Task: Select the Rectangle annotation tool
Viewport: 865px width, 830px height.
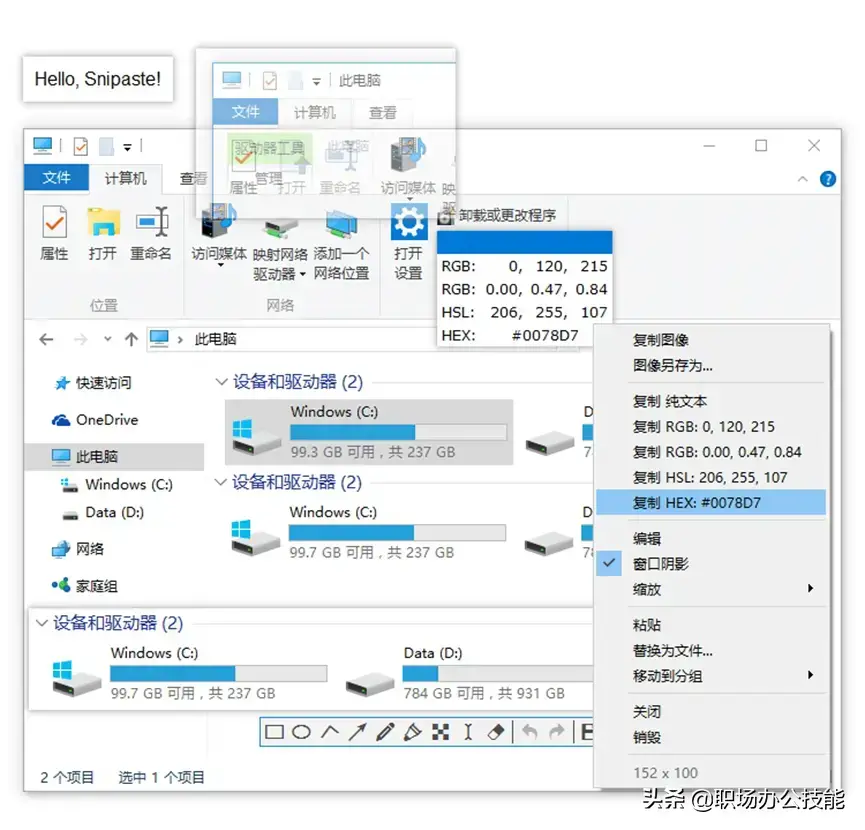Action: pos(273,732)
